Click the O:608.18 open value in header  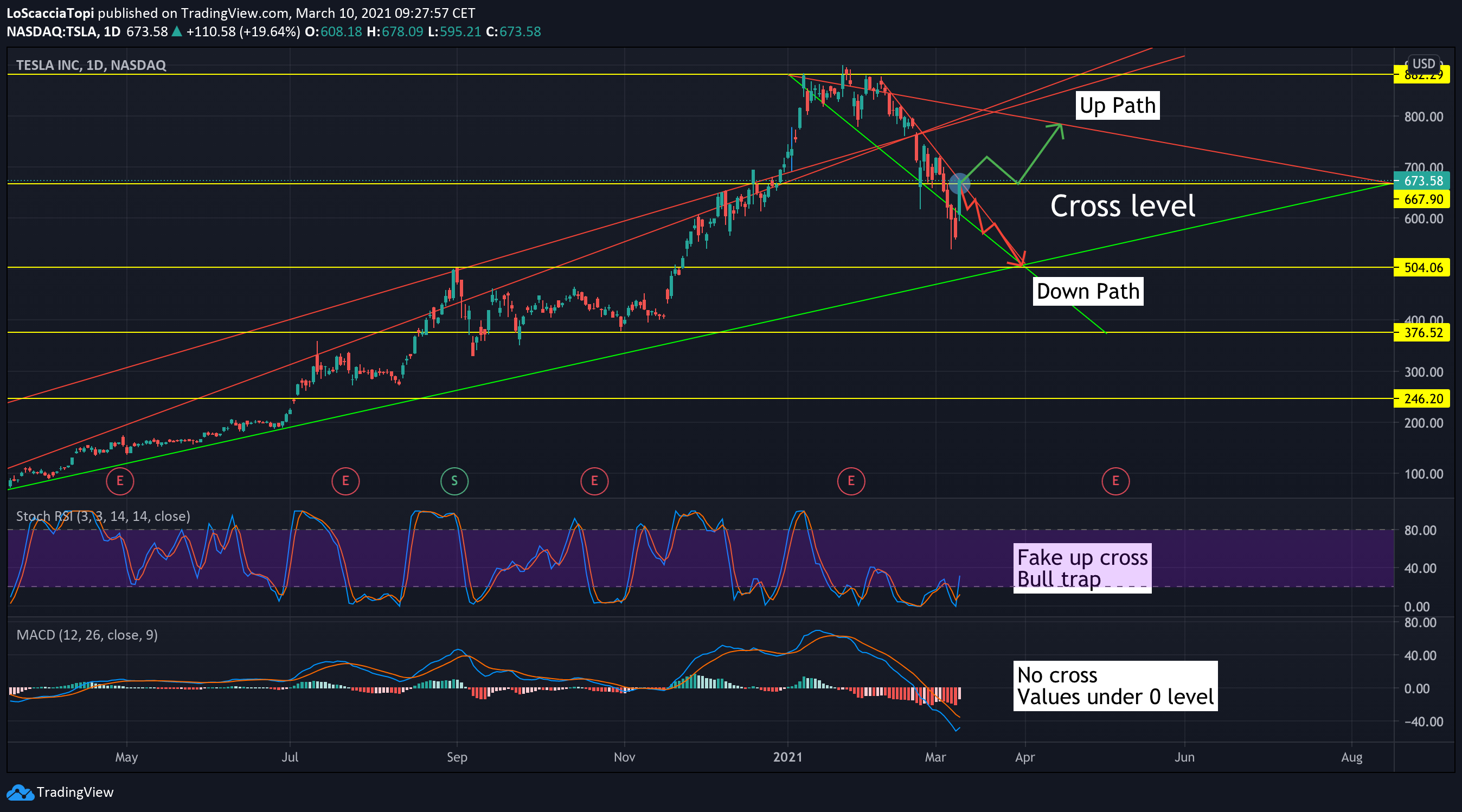334,32
